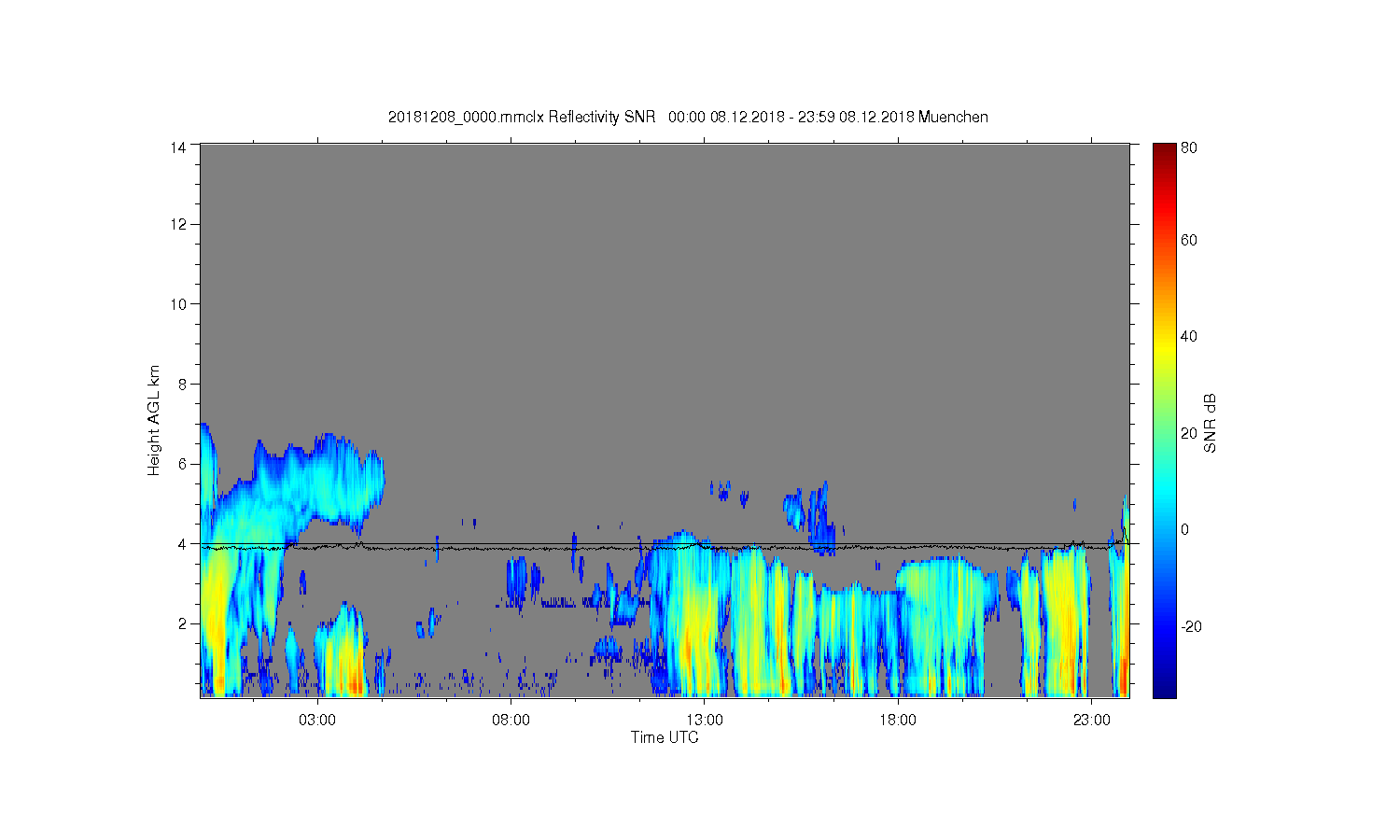Click the dark red top of the colorbar
Screen dimensions: 1400x840
click(x=1164, y=150)
